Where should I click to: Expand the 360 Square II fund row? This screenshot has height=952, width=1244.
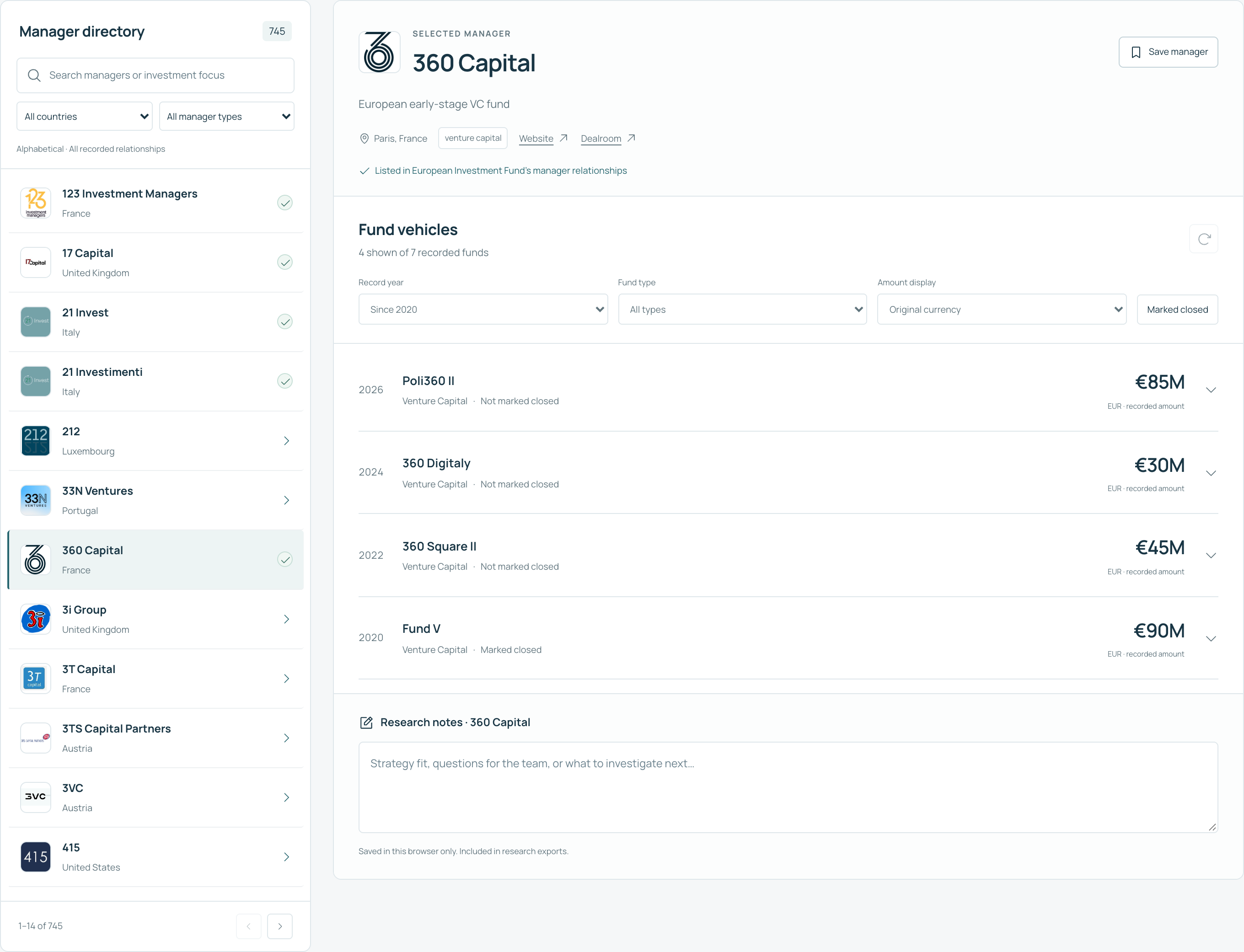1211,555
